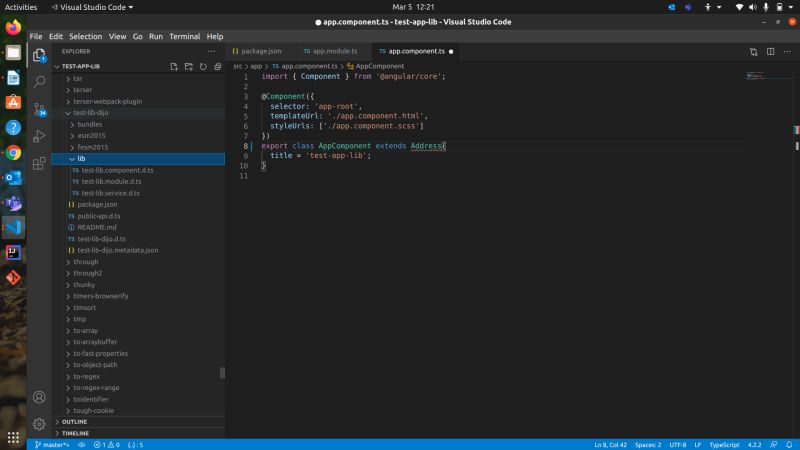This screenshot has height=450, width=800.
Task: Open README.md in explorer
Action: tap(97, 228)
